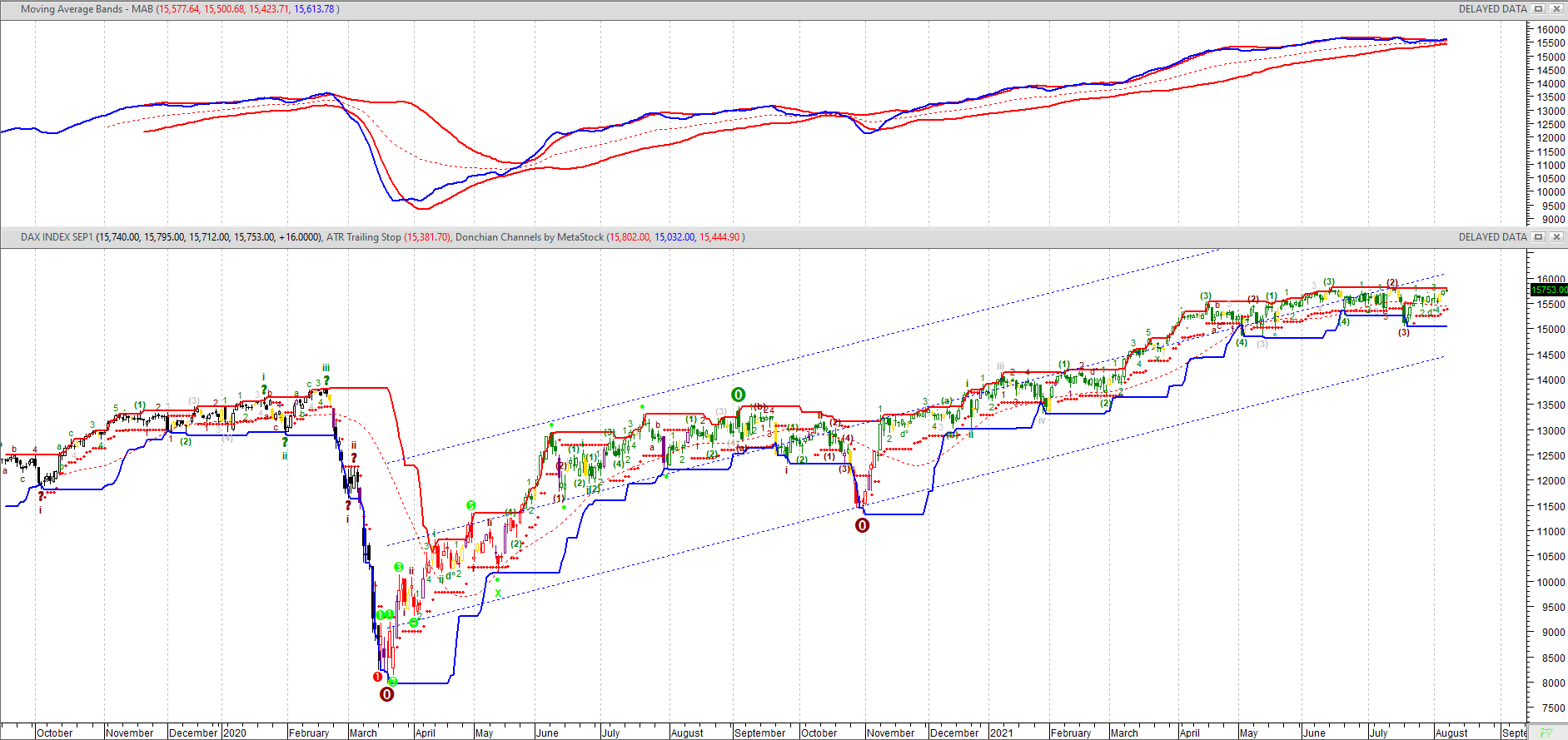Click the 7500 label on lower price scale
1568x740 pixels.
click(x=1553, y=708)
